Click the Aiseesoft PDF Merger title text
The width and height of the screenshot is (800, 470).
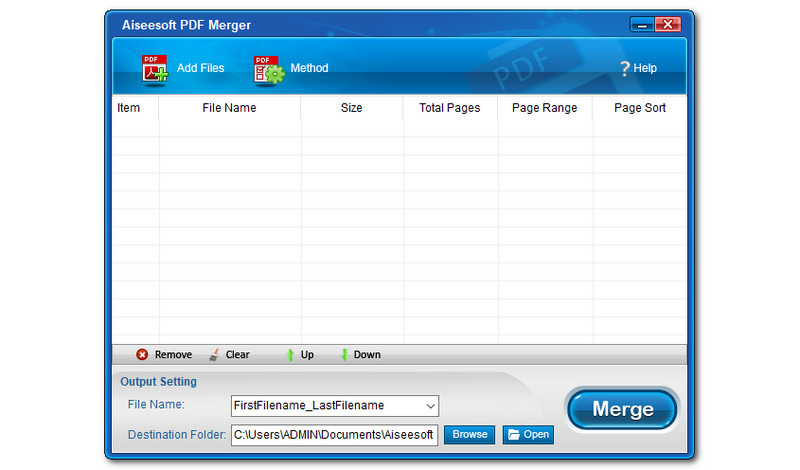[186, 25]
